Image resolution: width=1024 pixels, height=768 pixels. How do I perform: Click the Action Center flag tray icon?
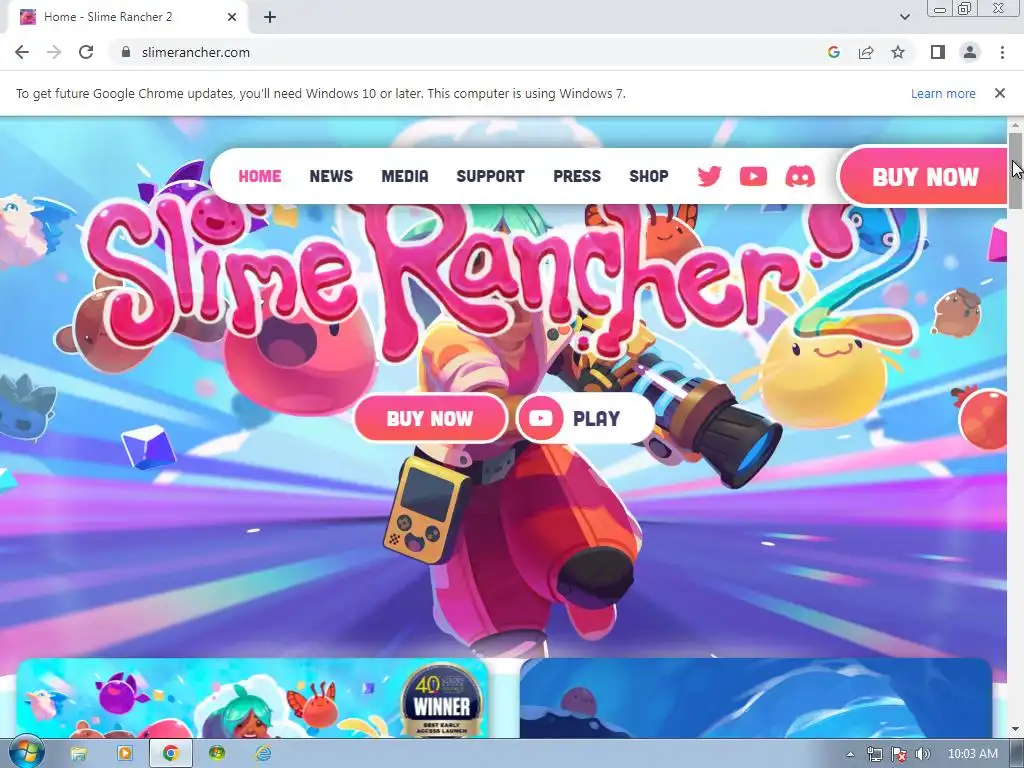coord(899,754)
